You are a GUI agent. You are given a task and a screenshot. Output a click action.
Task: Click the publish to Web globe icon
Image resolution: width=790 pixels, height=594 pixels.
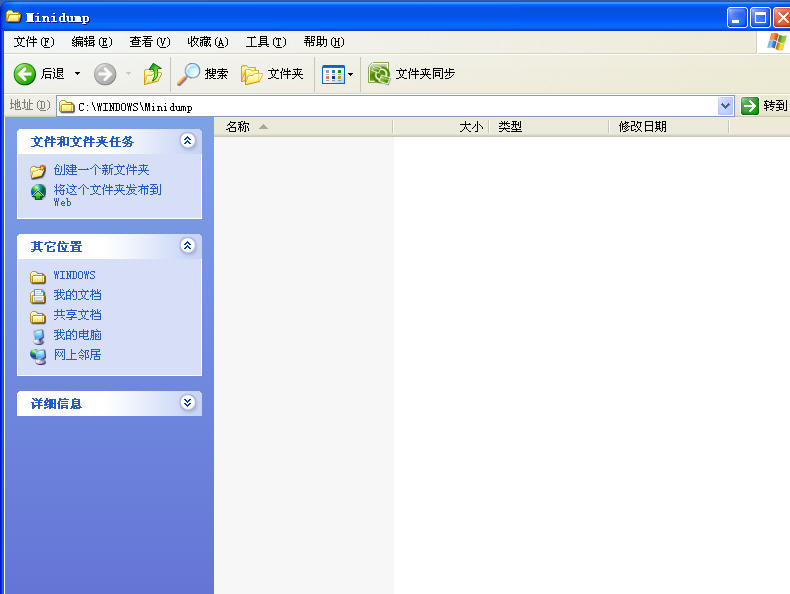point(38,192)
